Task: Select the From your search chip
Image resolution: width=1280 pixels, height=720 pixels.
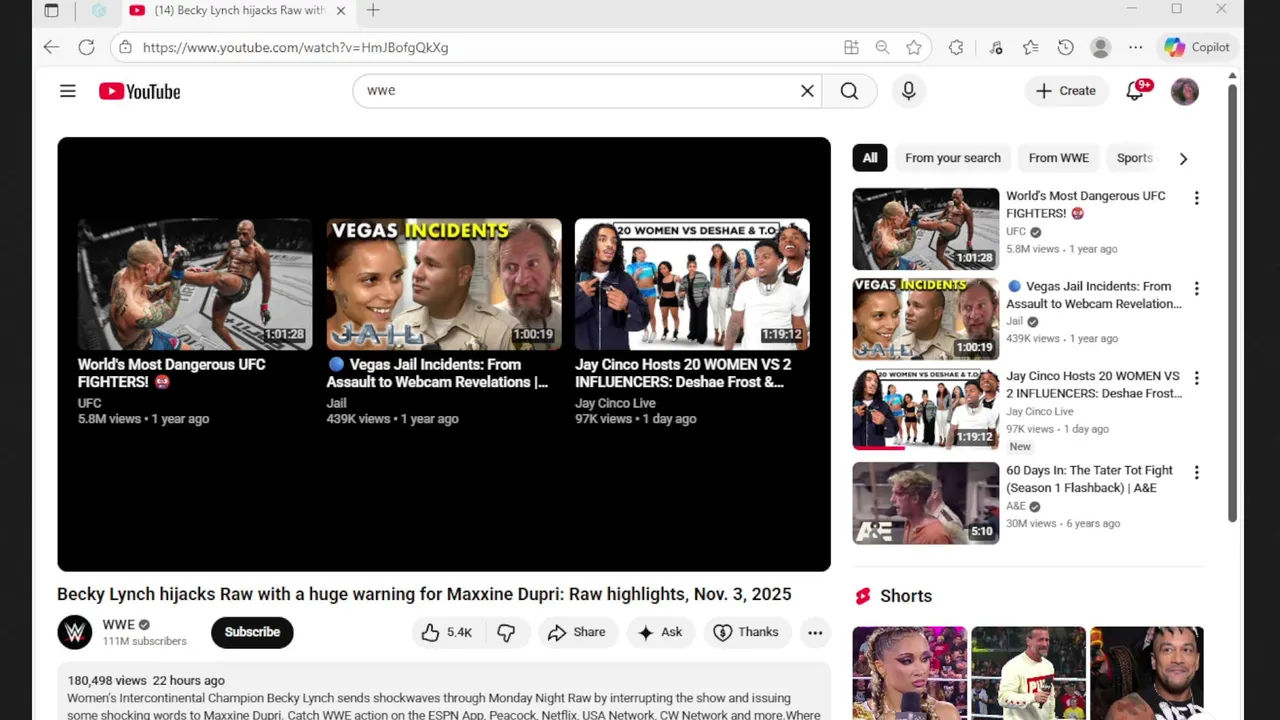Action: coord(953,158)
